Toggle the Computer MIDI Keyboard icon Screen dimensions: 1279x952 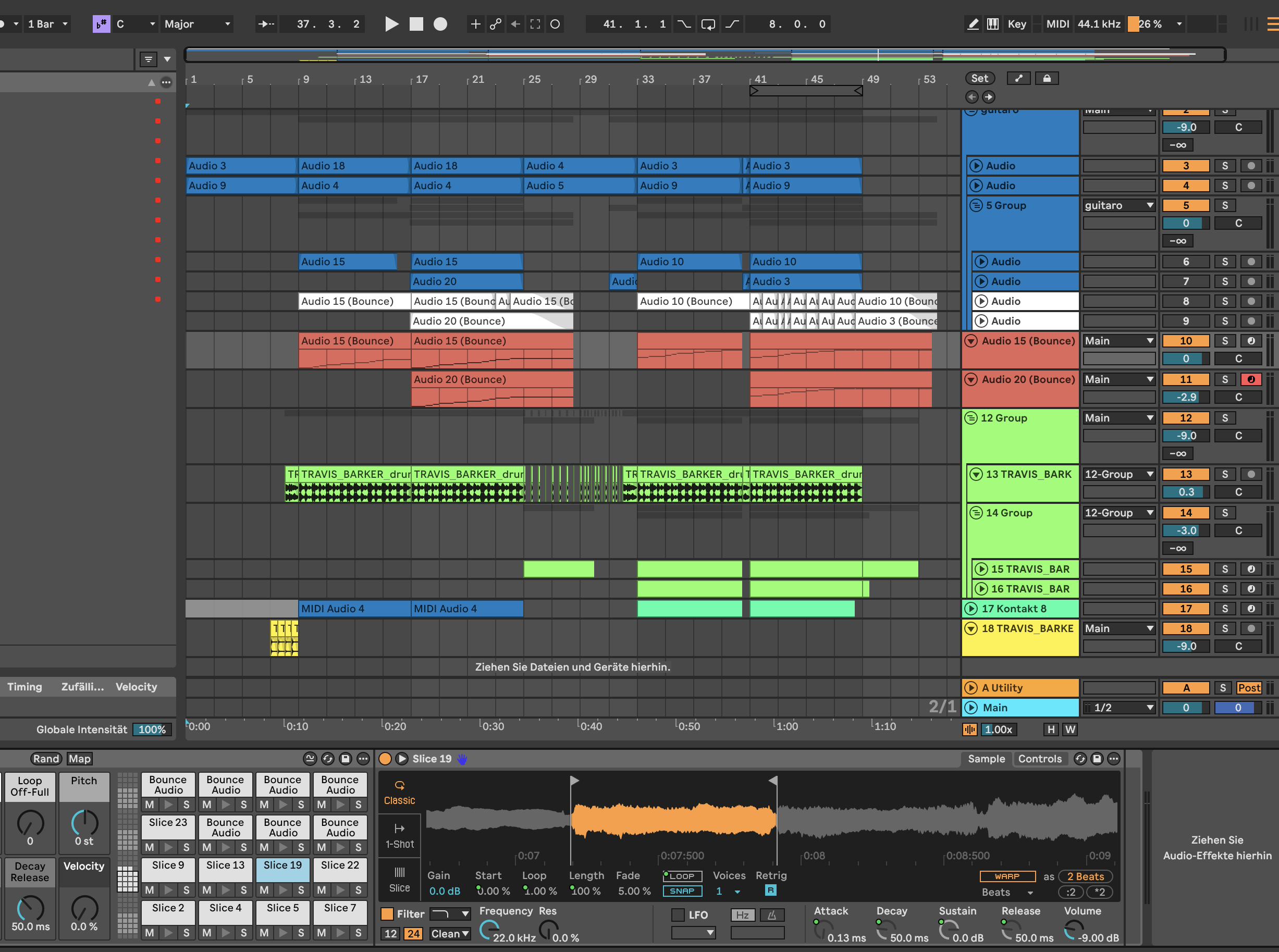click(x=992, y=23)
